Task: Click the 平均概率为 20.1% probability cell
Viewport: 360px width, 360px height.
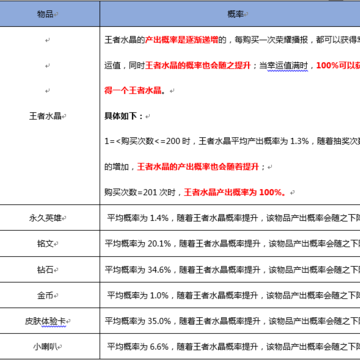Action: pos(230,243)
